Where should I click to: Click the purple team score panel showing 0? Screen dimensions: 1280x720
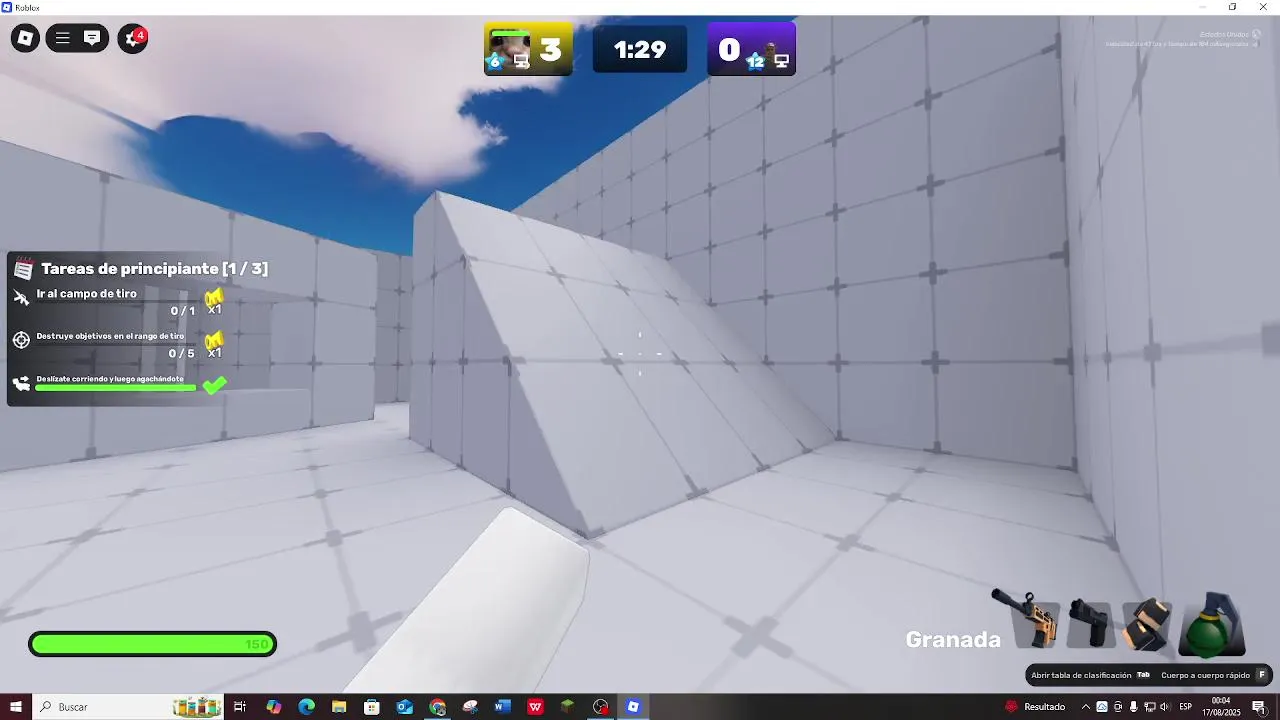(x=752, y=50)
